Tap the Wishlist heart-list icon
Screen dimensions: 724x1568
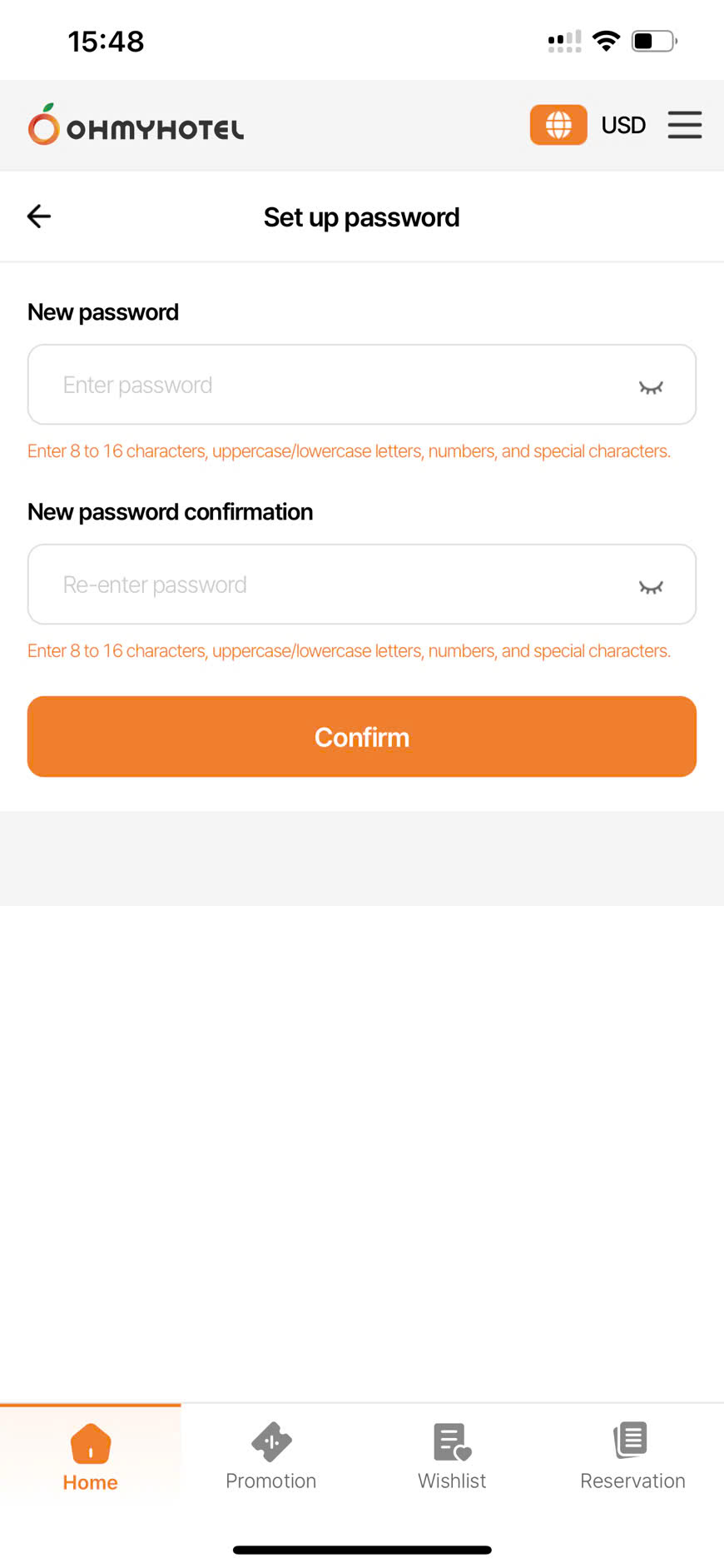click(452, 1441)
